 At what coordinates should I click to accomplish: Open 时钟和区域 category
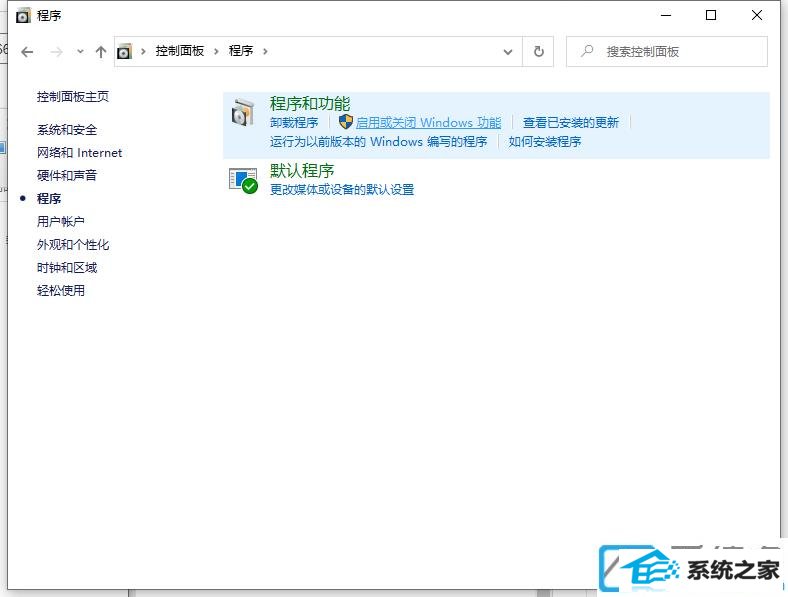(67, 267)
